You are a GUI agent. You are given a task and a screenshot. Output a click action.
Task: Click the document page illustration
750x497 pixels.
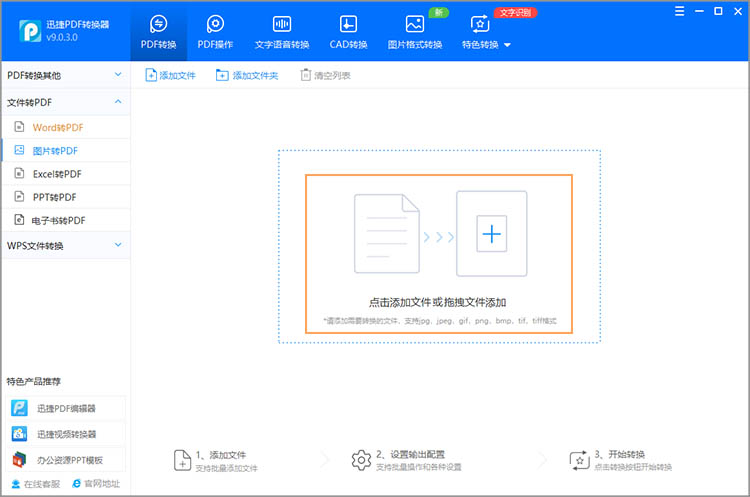[x=386, y=233]
